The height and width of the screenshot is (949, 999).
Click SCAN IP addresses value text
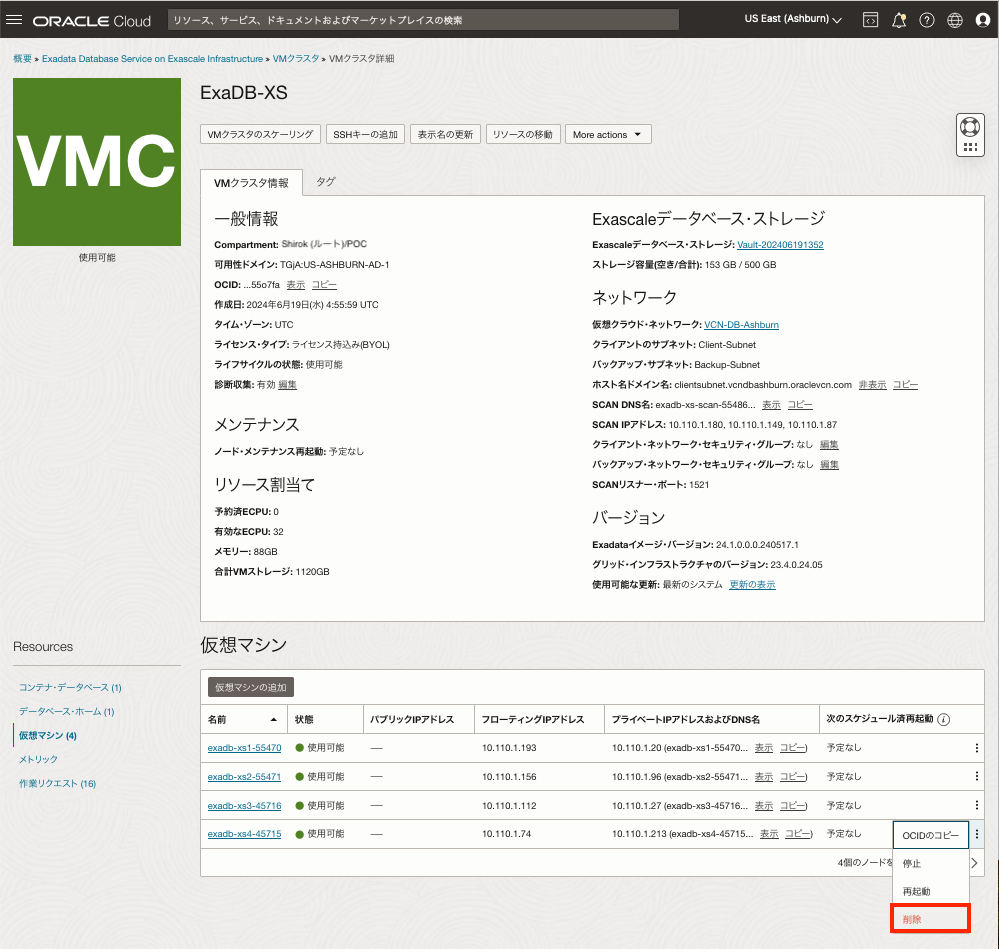tap(752, 425)
